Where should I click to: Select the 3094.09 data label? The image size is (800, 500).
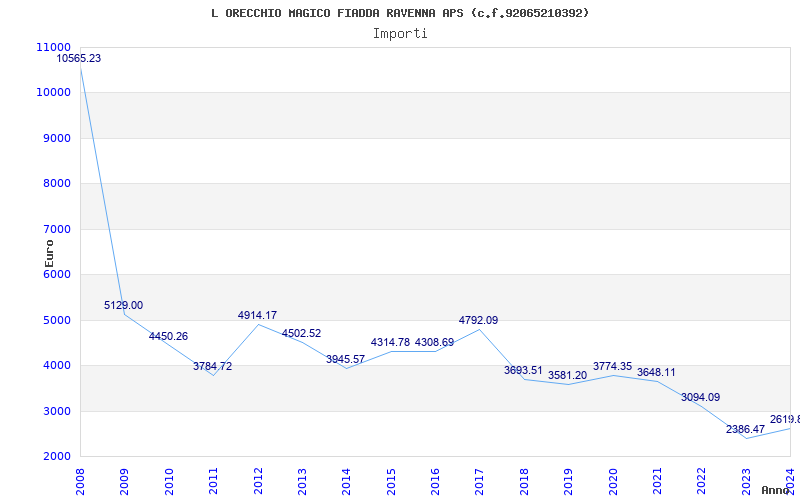pos(701,397)
